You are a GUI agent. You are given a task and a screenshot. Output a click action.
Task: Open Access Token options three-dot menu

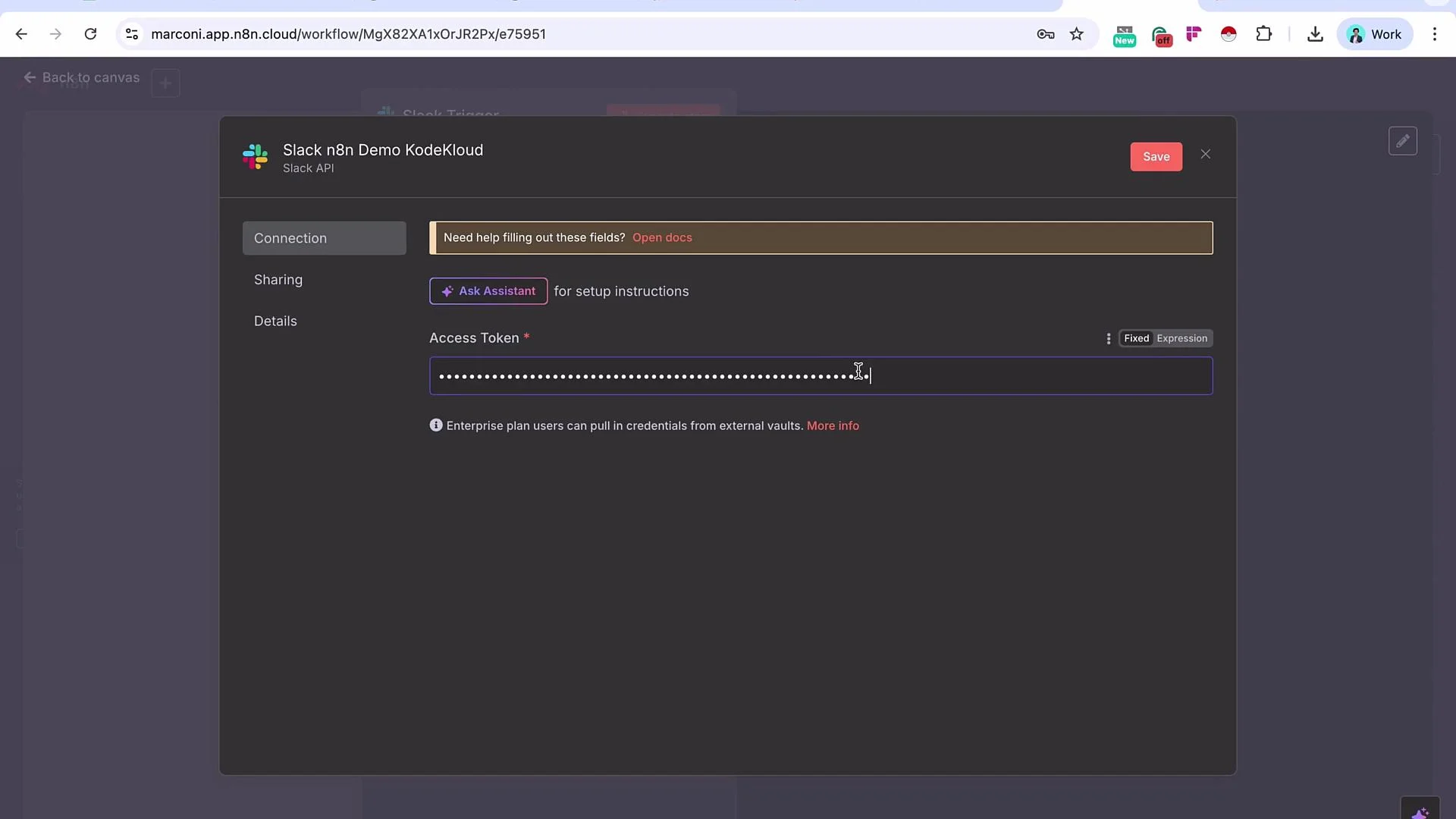(x=1109, y=339)
